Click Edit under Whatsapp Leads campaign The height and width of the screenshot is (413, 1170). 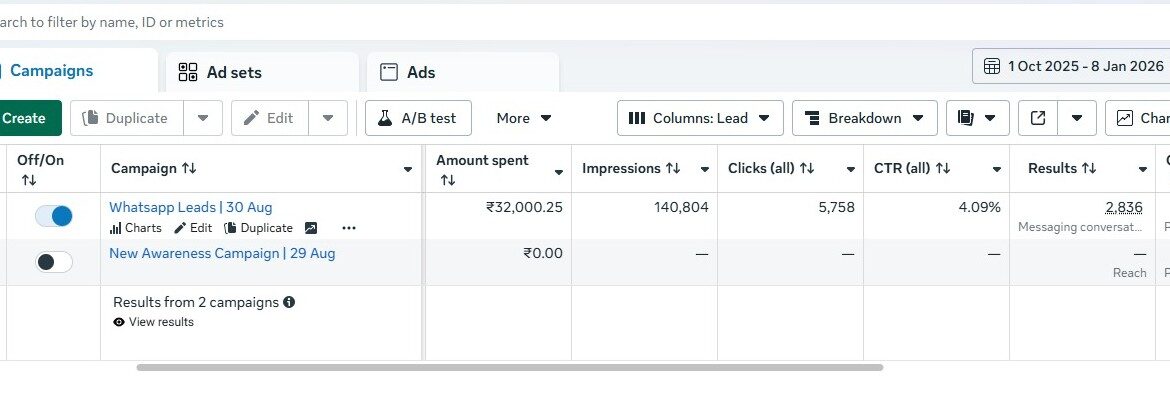[193, 228]
